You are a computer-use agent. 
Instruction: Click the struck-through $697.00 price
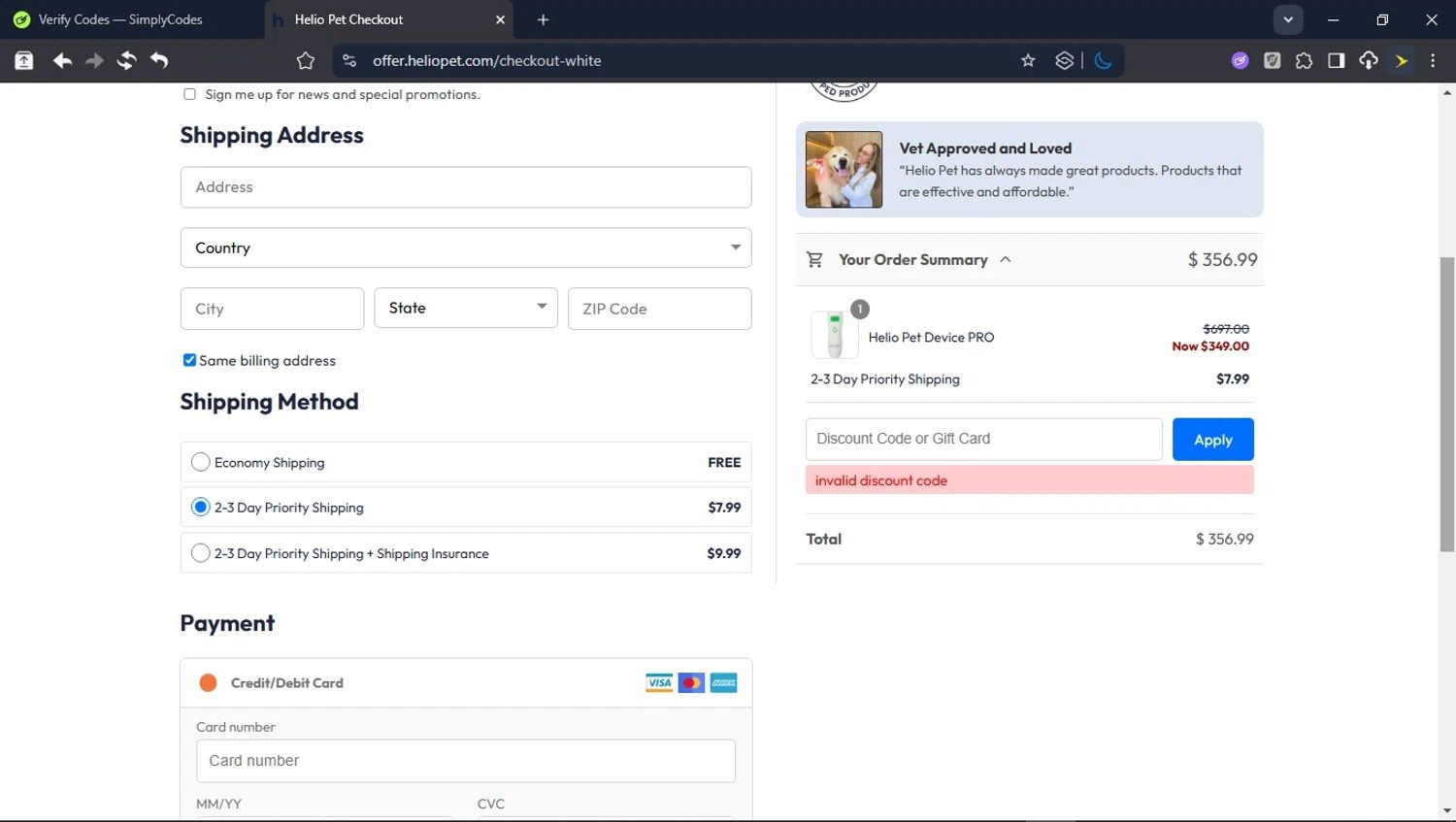[x=1226, y=329]
